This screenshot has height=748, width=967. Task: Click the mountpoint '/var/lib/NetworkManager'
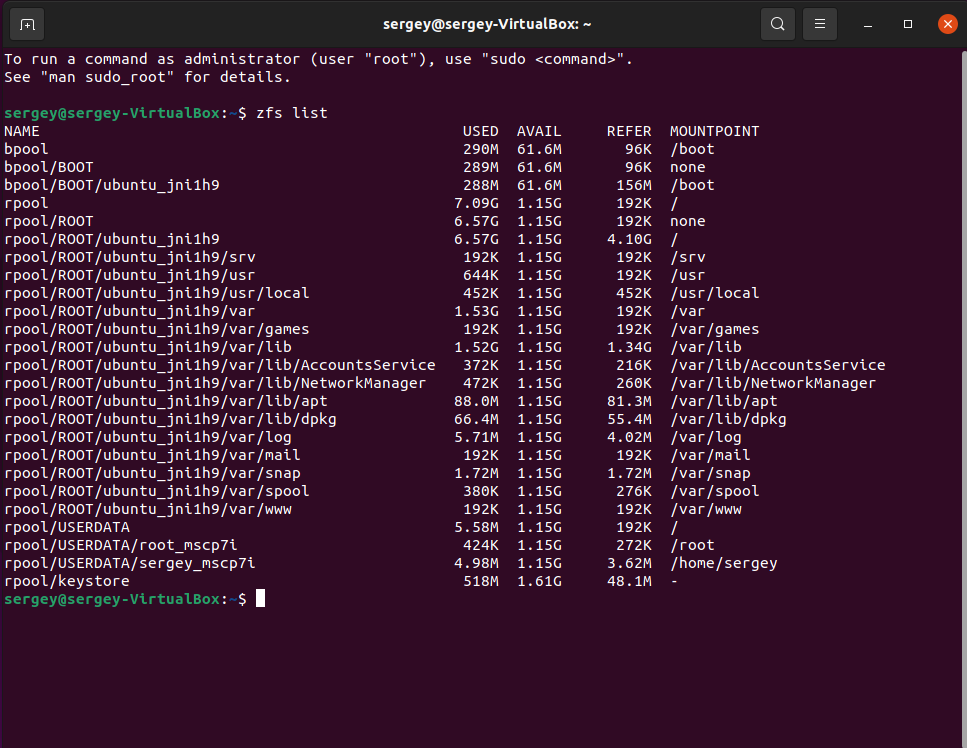(773, 383)
